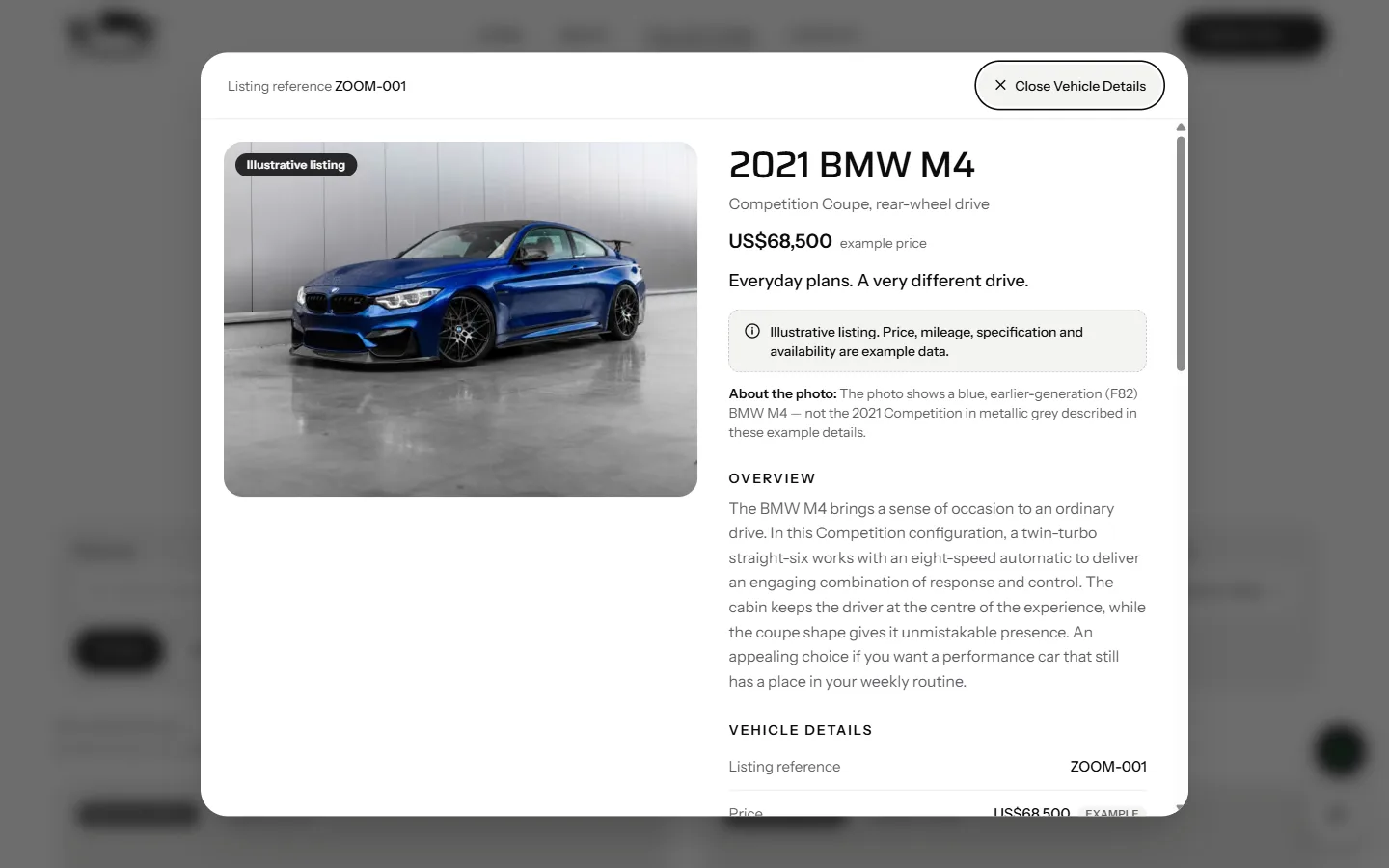
Task: Close the vehicle details dialog
Action: pos(1069,86)
